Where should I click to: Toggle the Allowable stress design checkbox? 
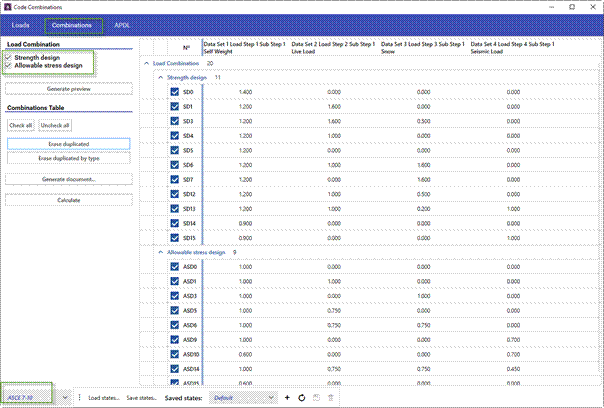click(8, 65)
